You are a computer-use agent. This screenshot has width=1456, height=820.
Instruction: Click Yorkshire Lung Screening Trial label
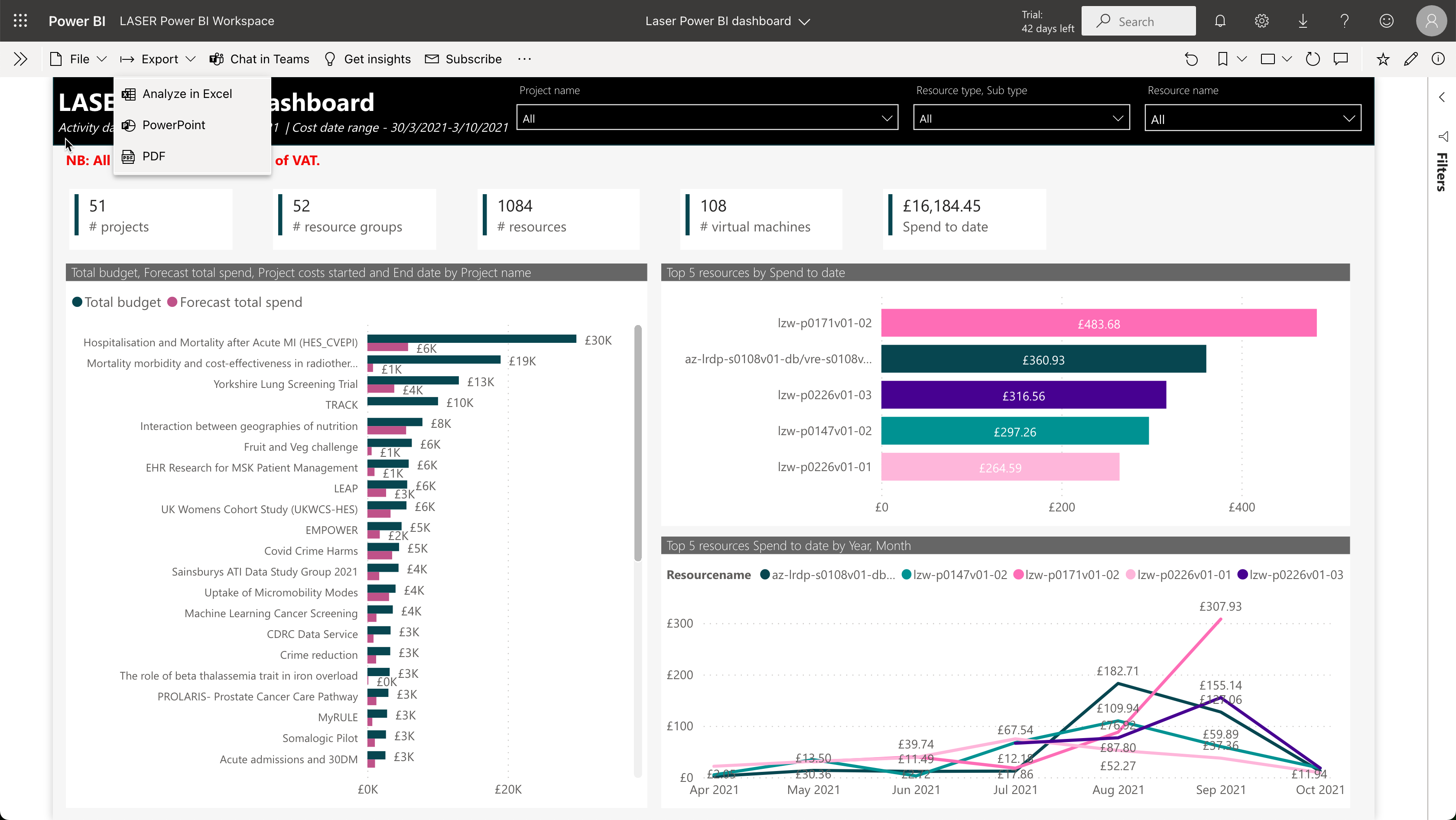click(x=286, y=384)
